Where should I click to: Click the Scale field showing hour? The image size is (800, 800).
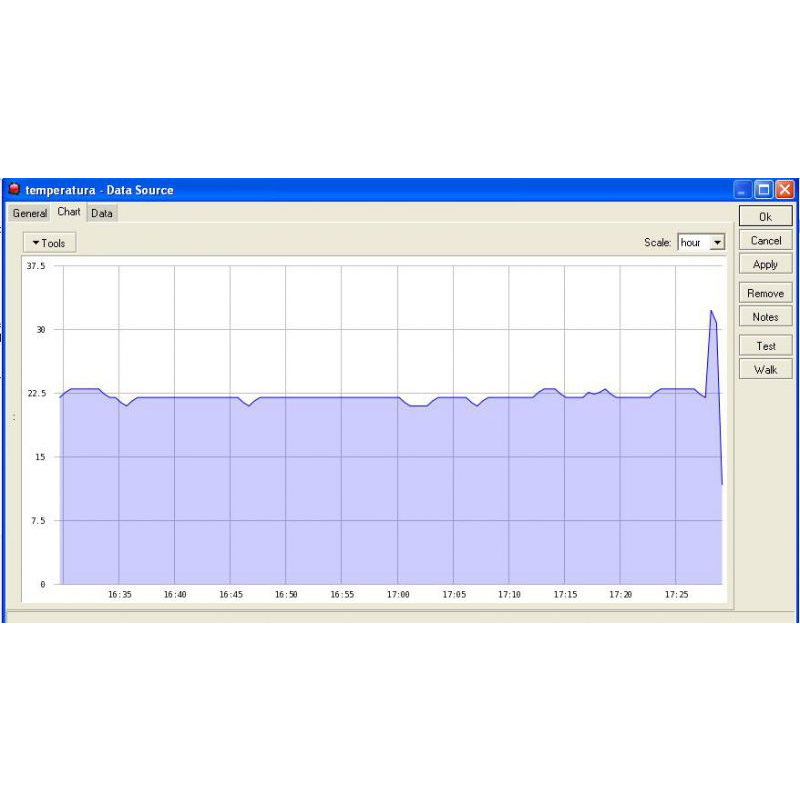point(701,242)
